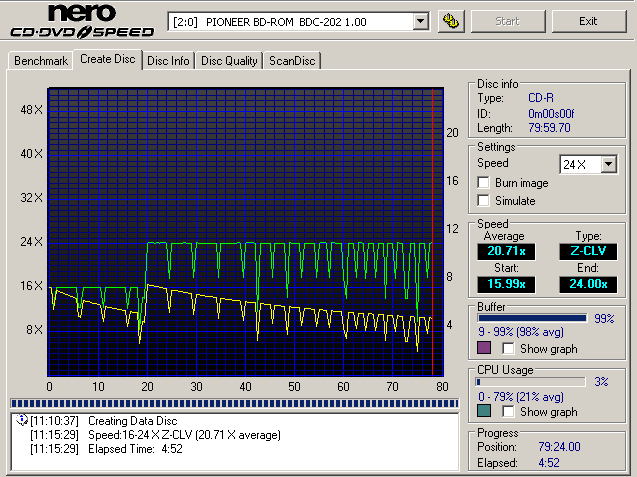Click the Exit button
This screenshot has width=637, height=477.
pos(588,21)
